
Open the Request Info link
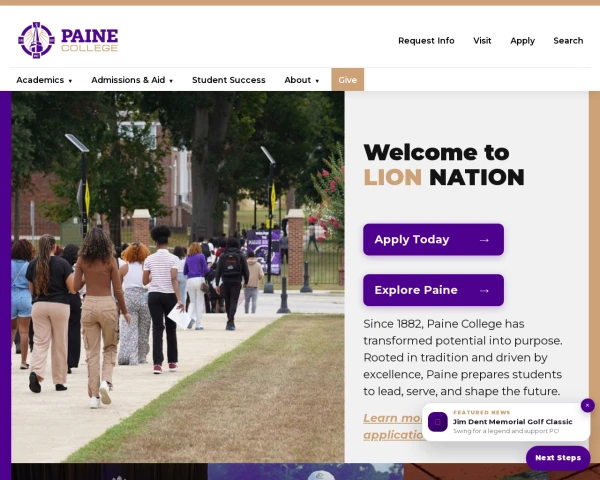tap(426, 41)
